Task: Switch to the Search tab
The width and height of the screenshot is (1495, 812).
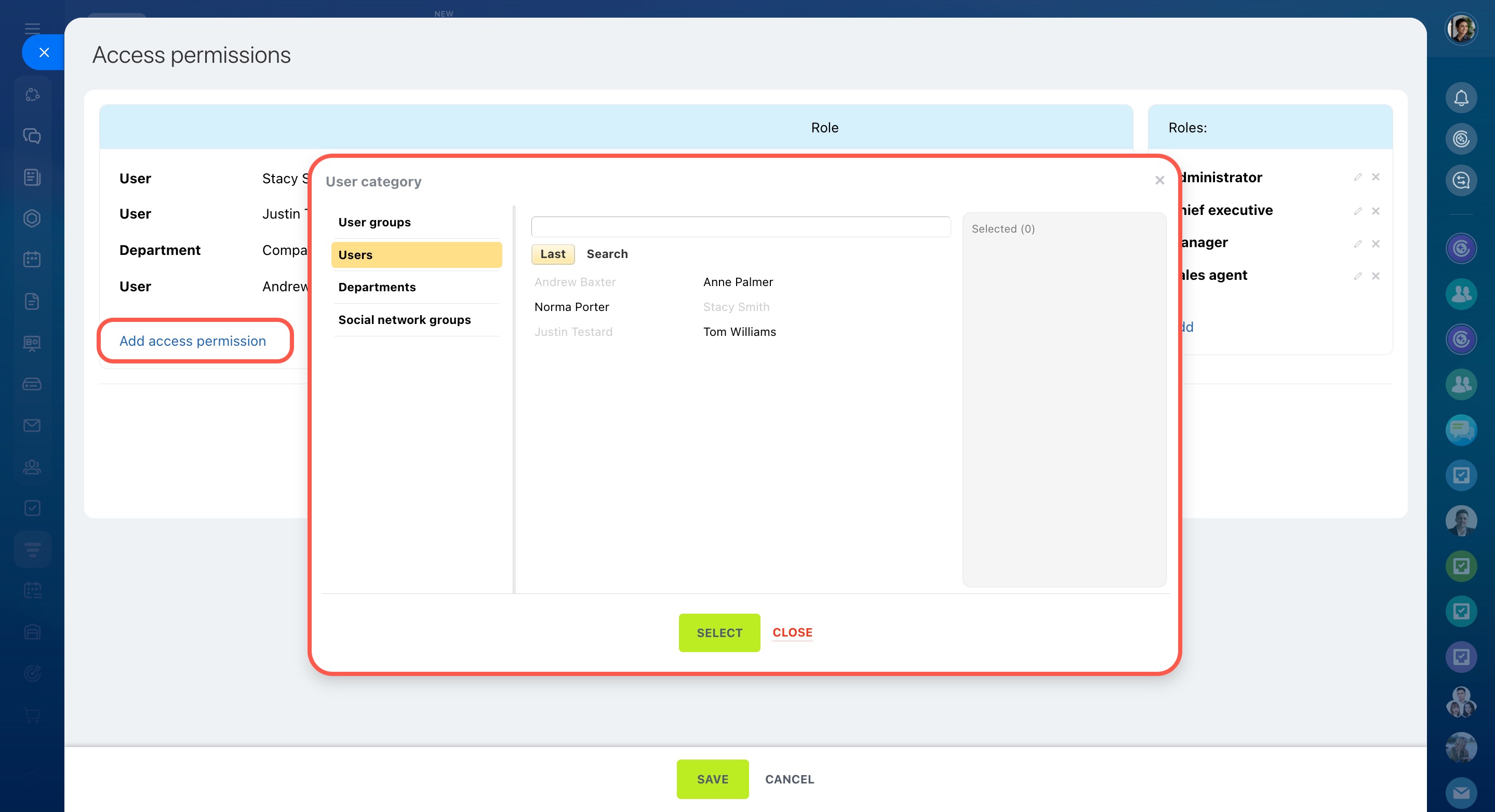Action: point(607,254)
